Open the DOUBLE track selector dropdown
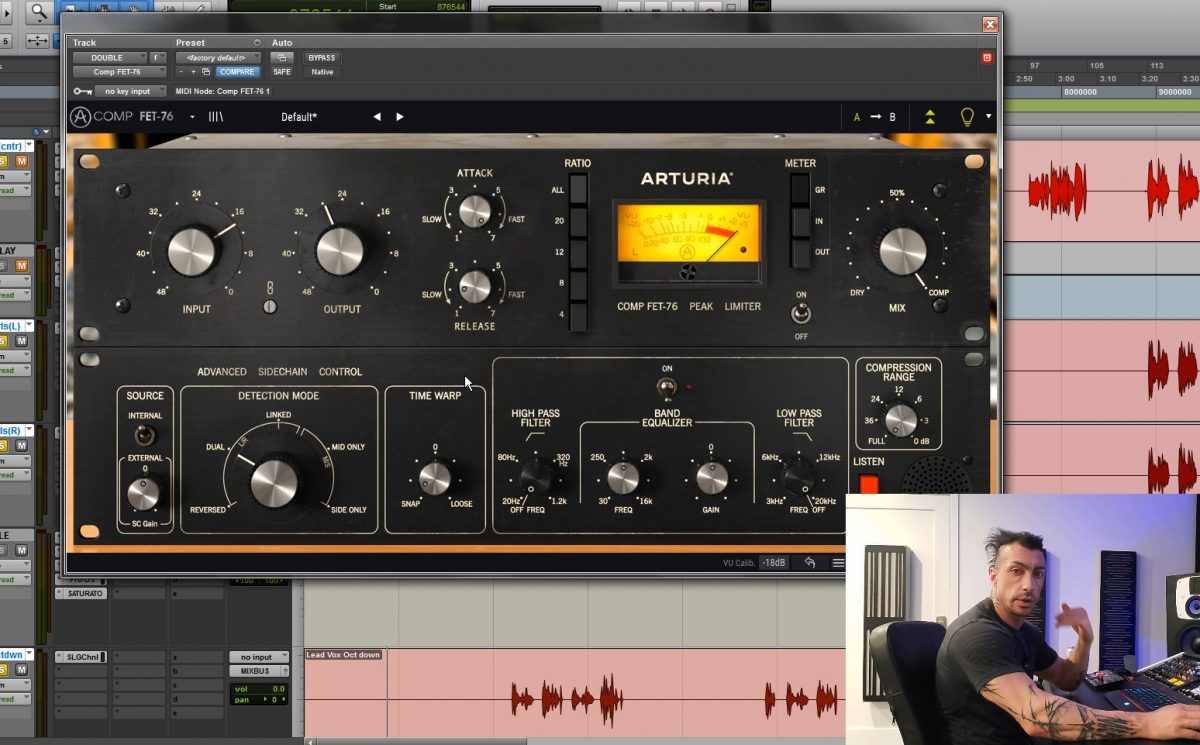Screen dimensions: 1200x745 pos(110,57)
